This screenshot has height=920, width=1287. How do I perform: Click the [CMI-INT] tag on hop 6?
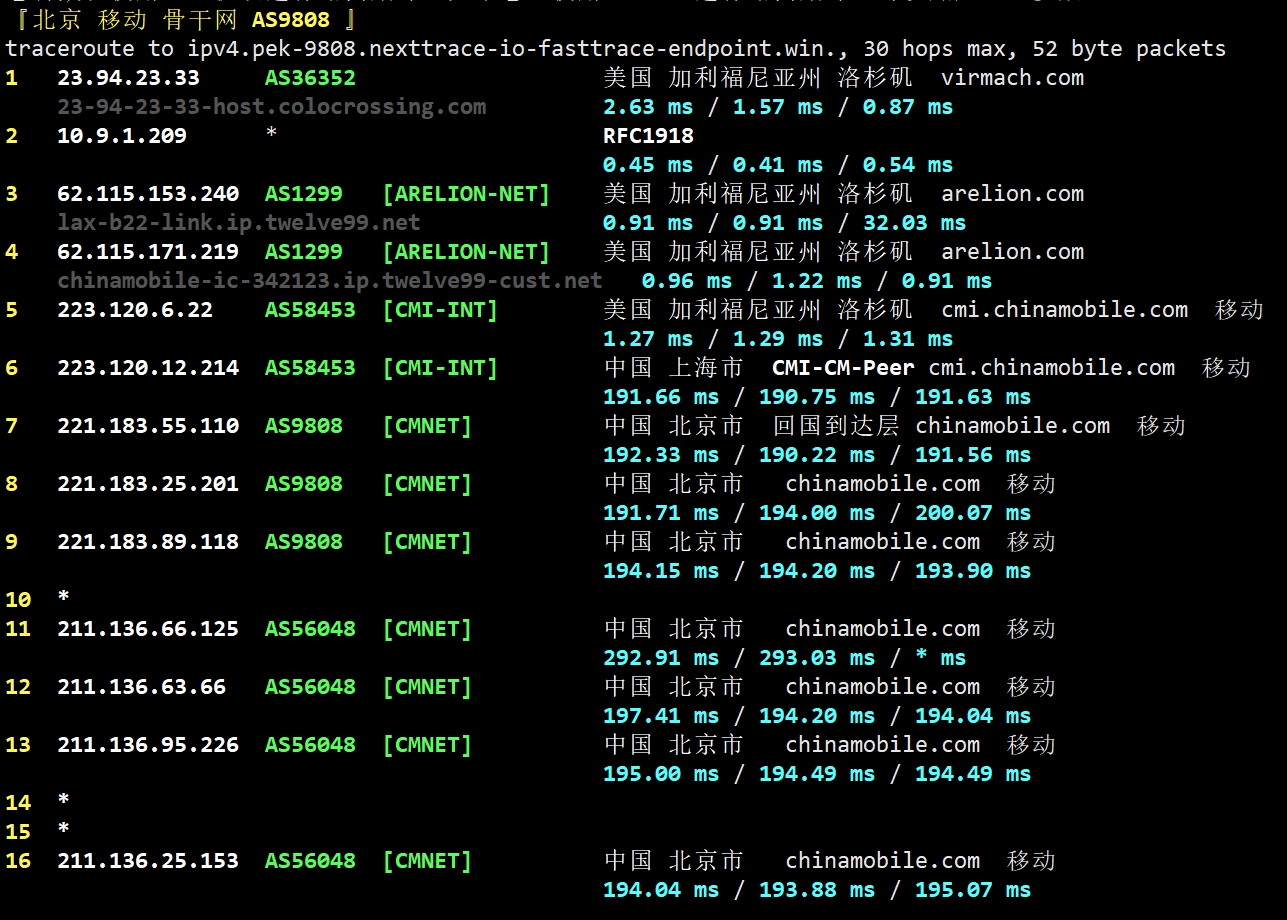440,368
